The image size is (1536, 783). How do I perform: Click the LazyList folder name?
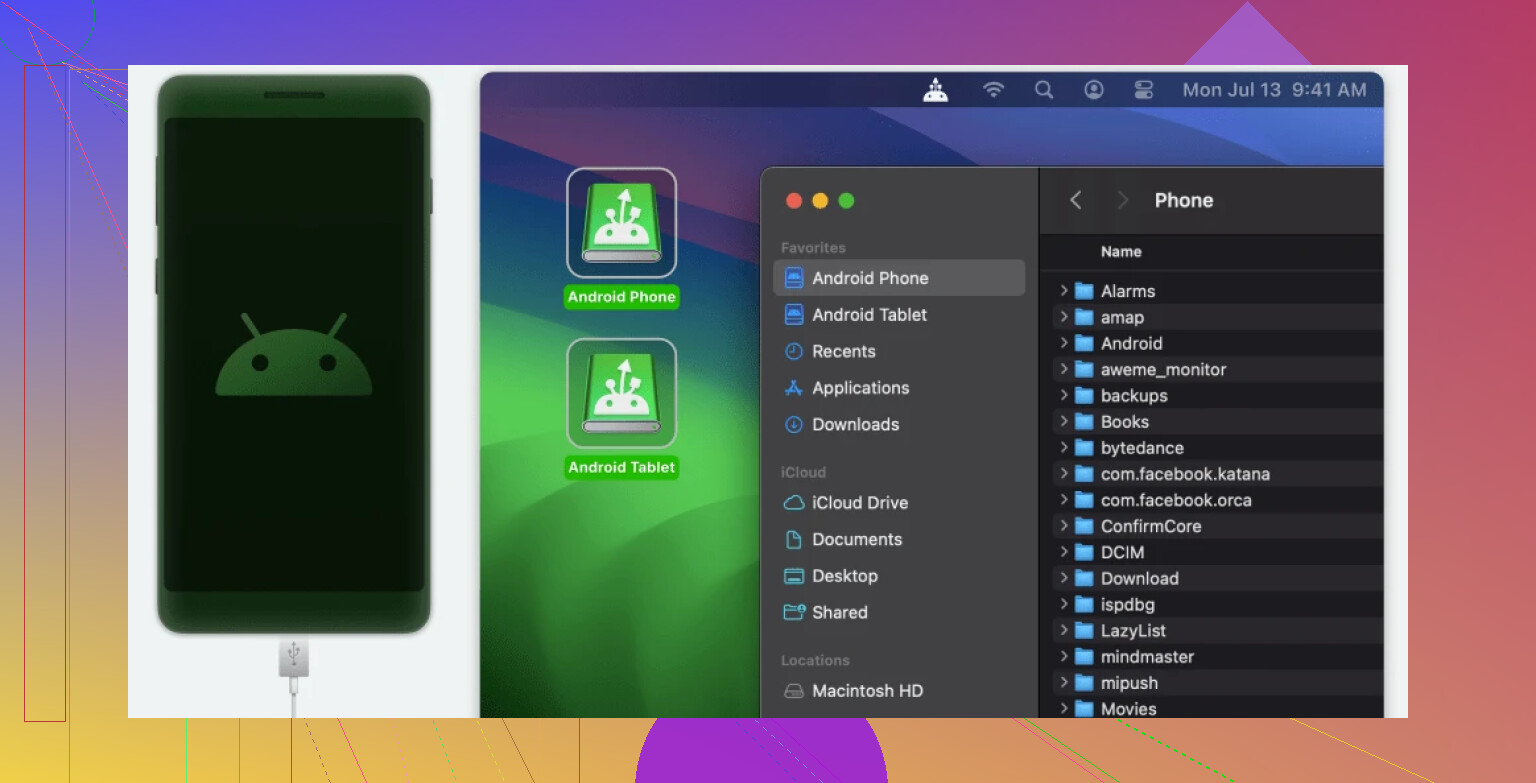1133,630
